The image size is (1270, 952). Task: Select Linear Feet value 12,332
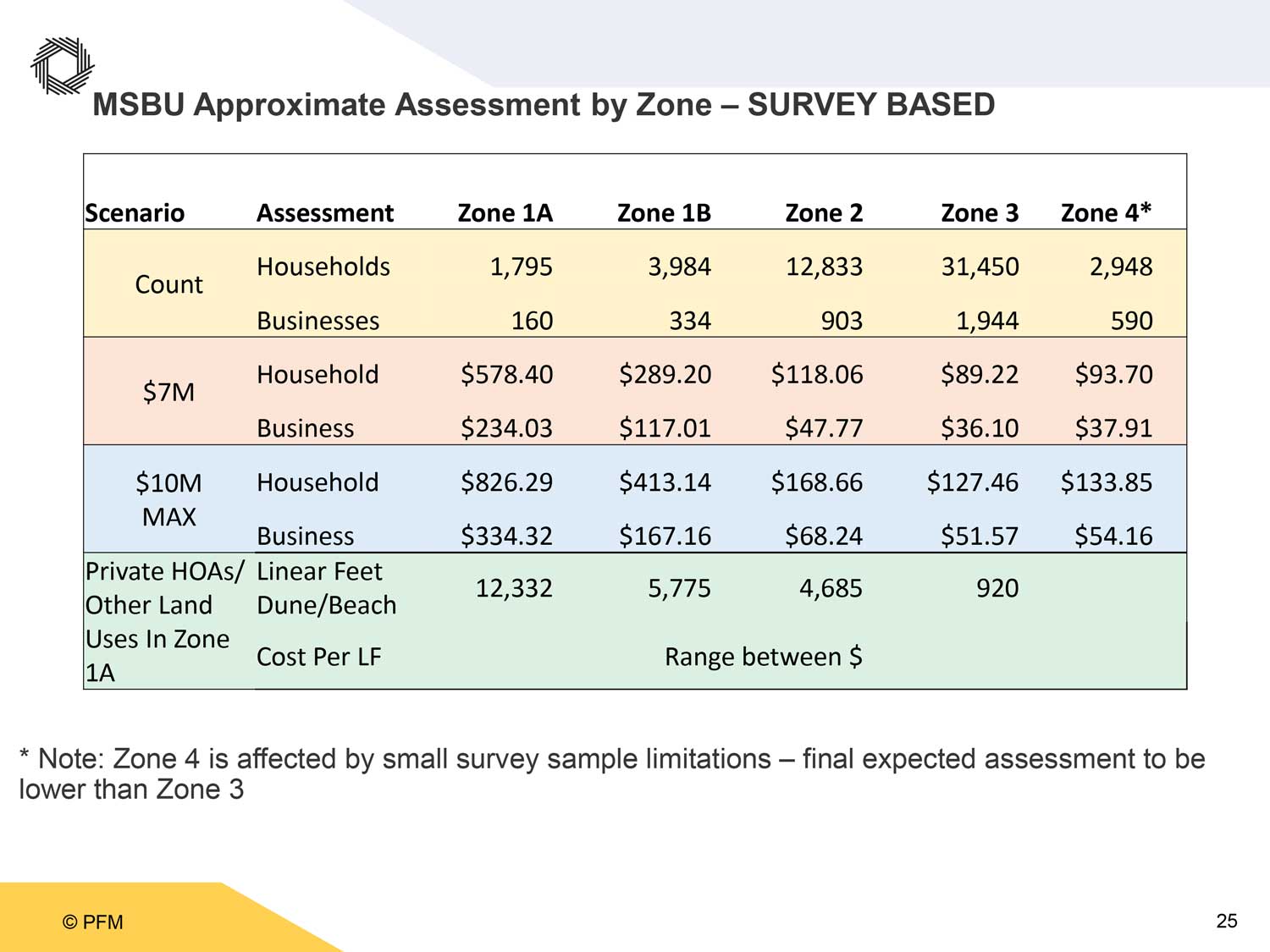click(513, 588)
